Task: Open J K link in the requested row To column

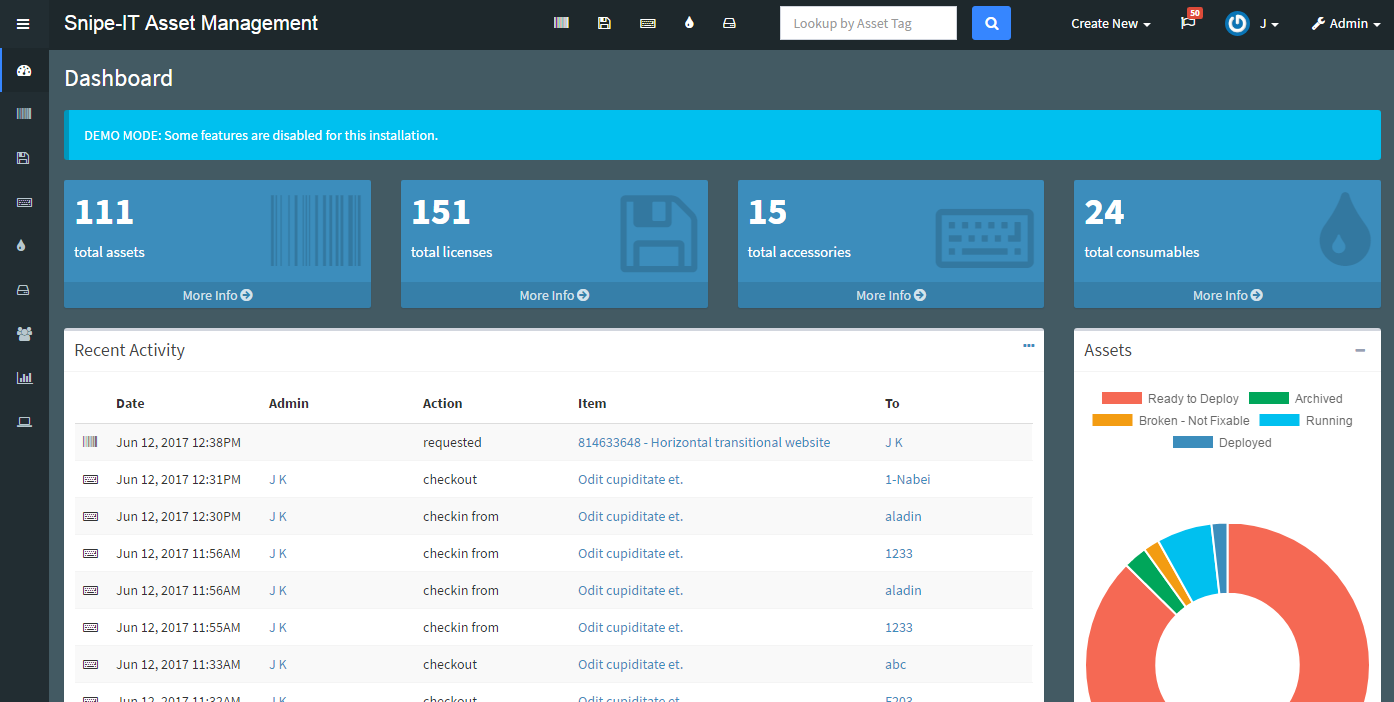Action: point(894,442)
